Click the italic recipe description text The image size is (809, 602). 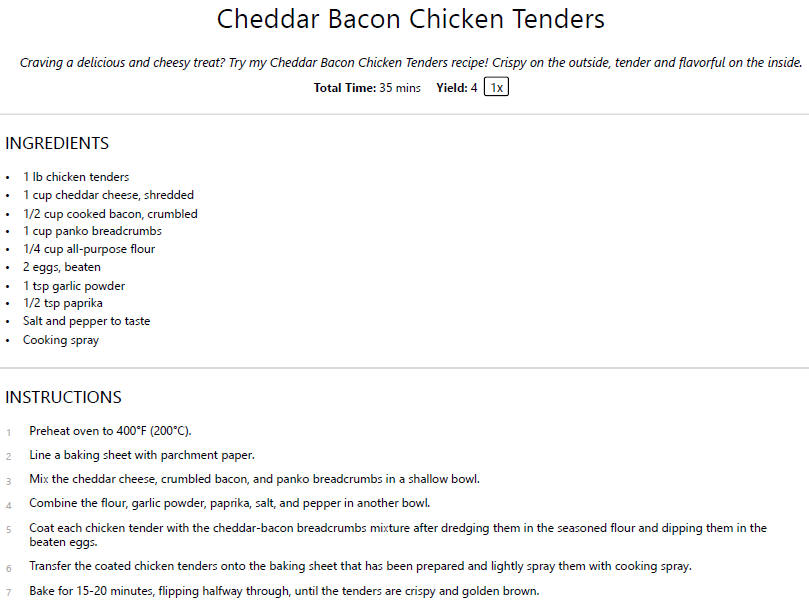pos(411,62)
